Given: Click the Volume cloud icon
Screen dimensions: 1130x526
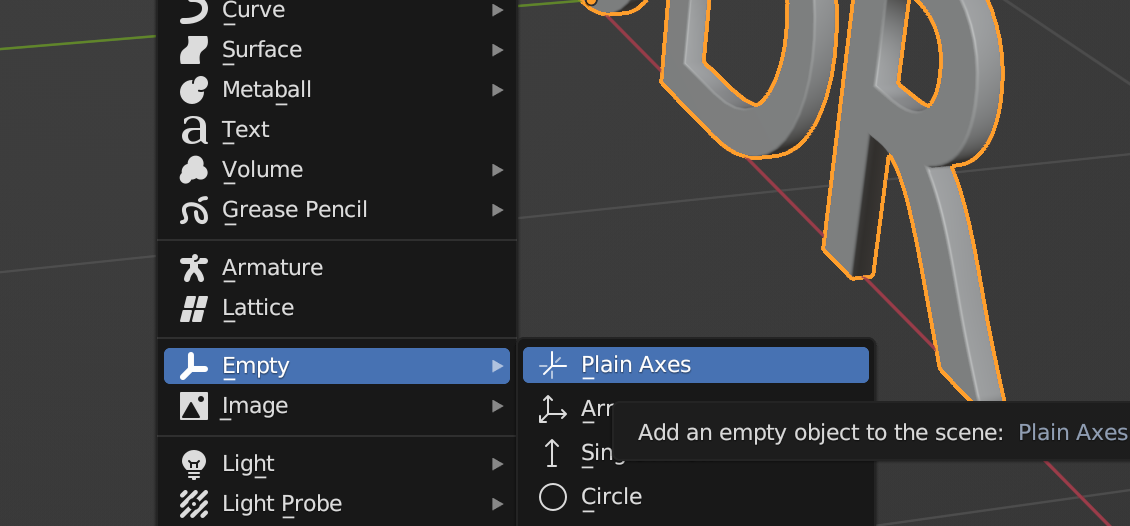Looking at the screenshot, I should [193, 170].
